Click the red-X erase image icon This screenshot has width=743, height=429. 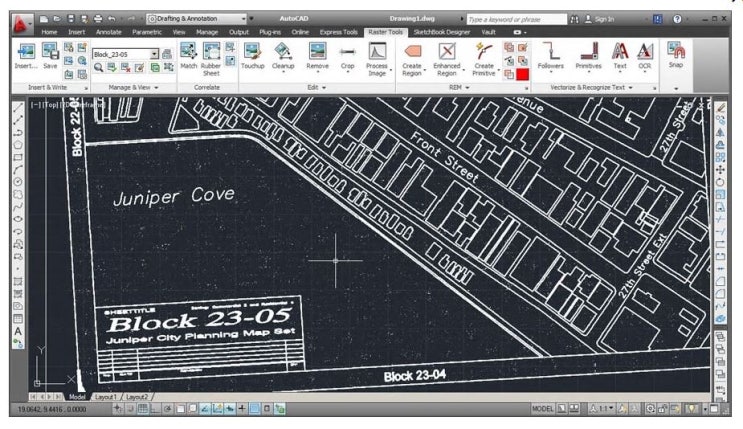[126, 67]
